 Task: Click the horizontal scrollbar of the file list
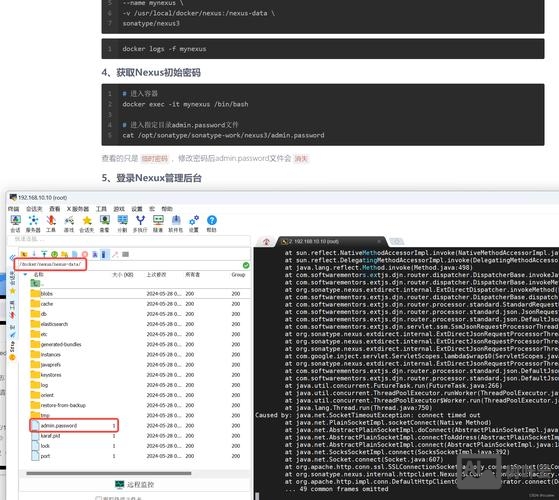point(109,474)
